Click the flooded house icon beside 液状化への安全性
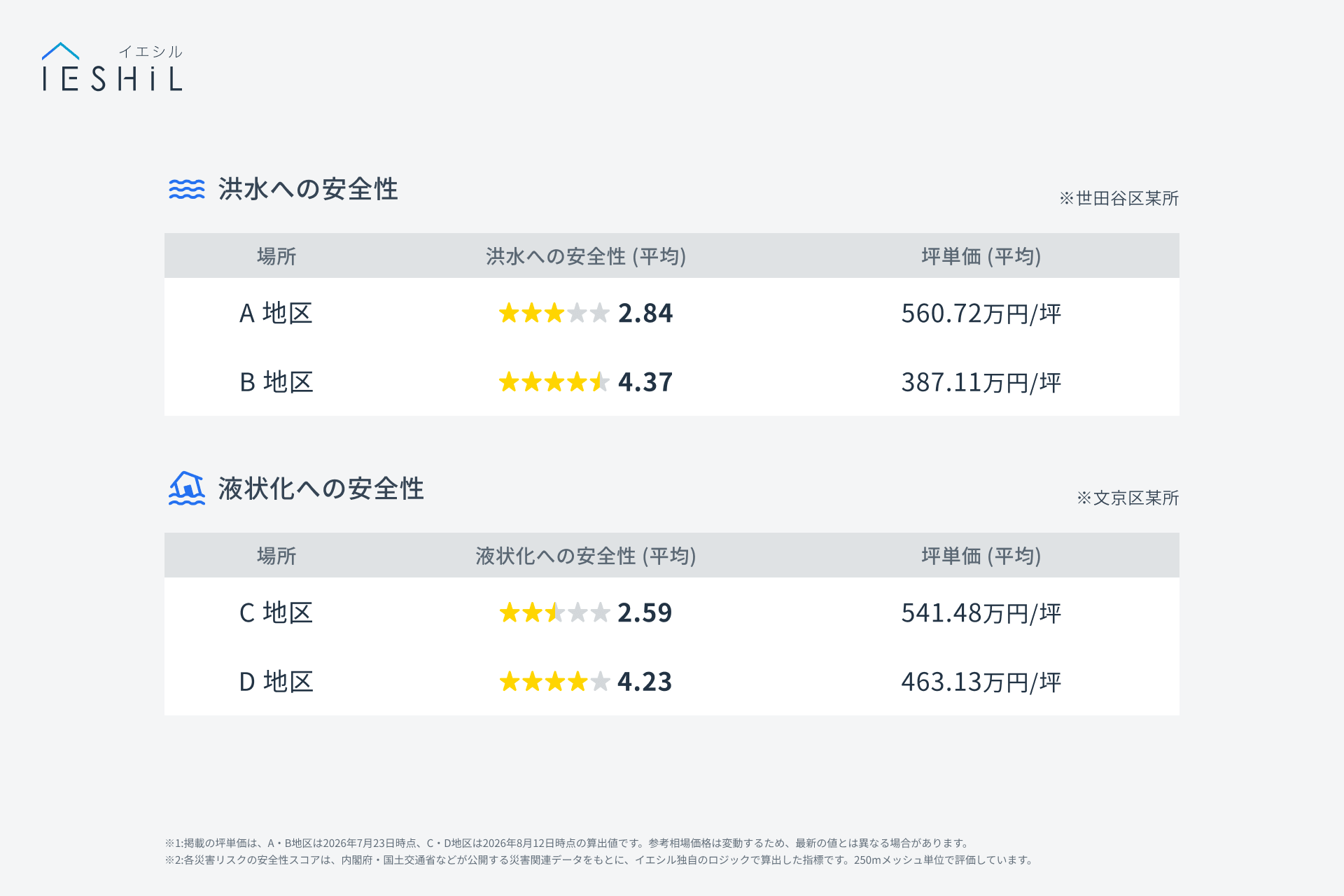1344x896 pixels. tap(187, 488)
